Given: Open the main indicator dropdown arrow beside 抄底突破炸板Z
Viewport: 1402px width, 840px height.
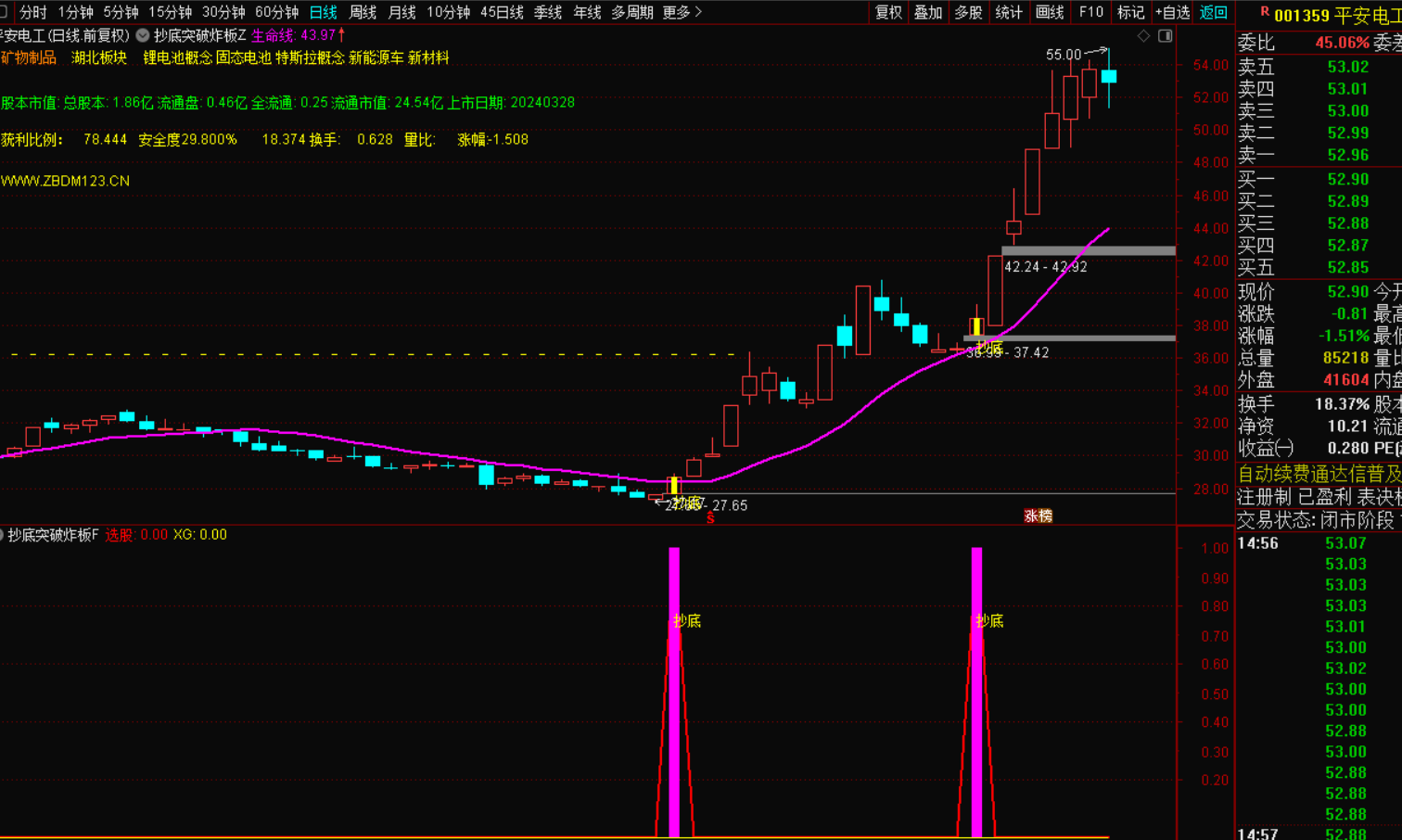Looking at the screenshot, I should point(143,35).
